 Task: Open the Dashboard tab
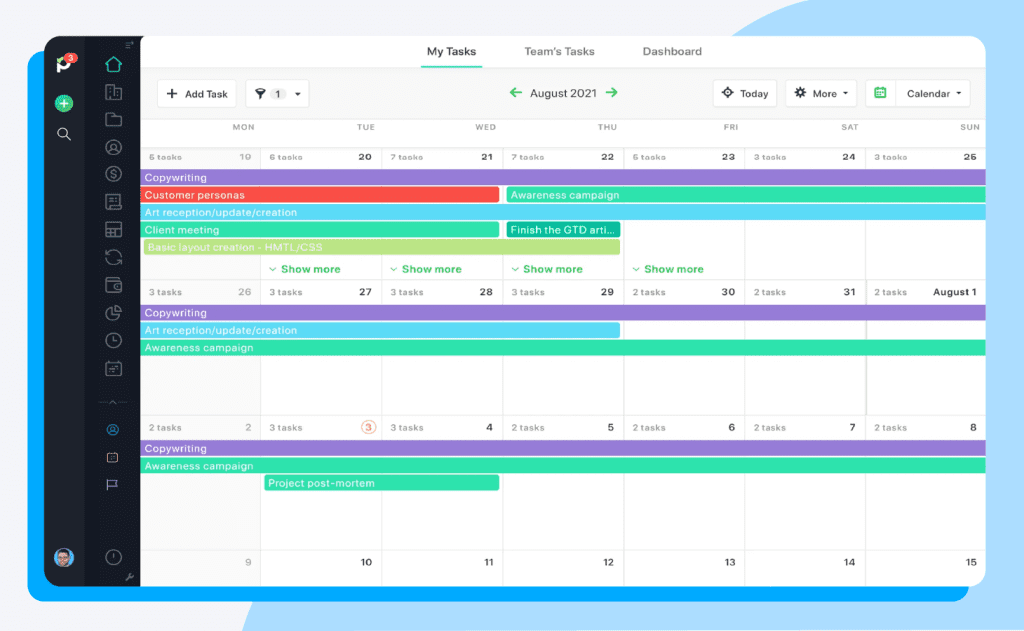click(x=672, y=51)
